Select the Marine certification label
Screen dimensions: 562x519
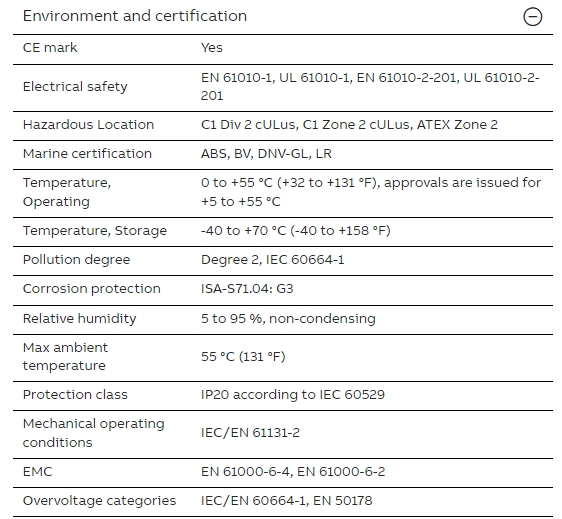(87, 153)
